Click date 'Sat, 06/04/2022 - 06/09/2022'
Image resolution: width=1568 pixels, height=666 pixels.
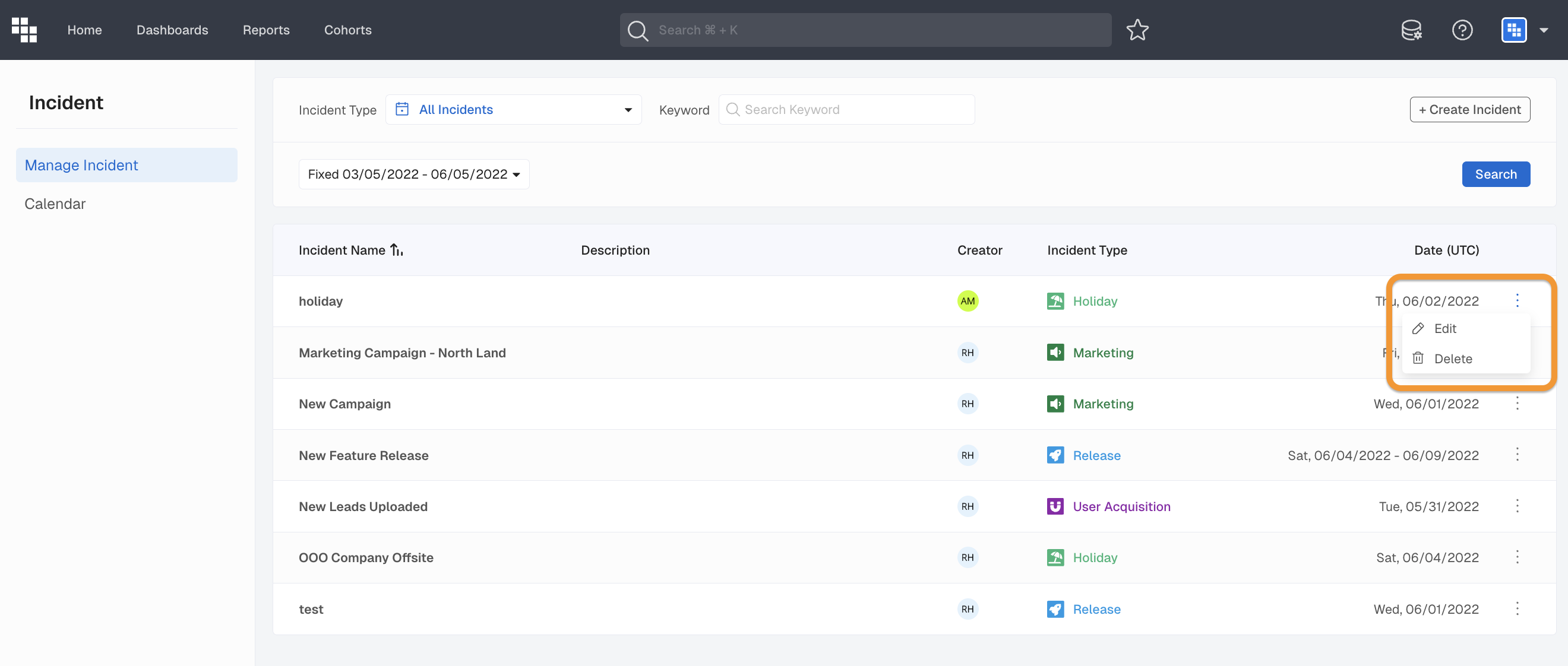(1383, 455)
